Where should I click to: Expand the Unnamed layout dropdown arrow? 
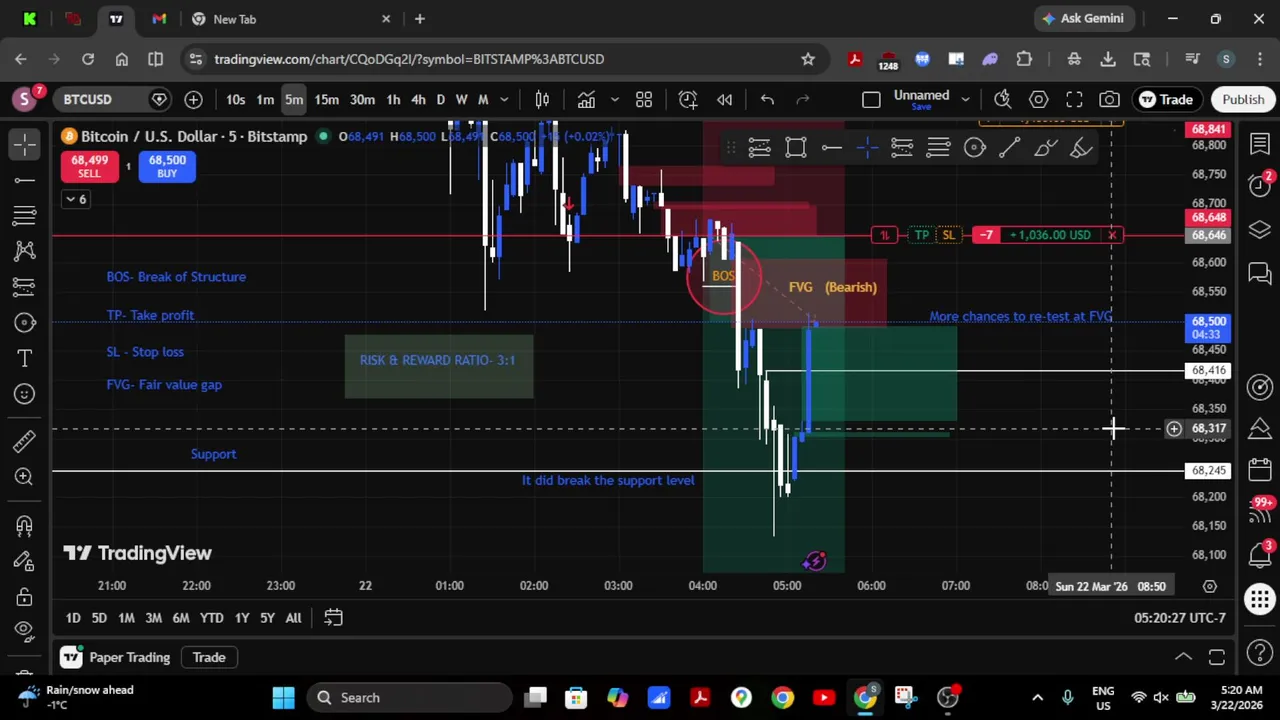coord(965,99)
